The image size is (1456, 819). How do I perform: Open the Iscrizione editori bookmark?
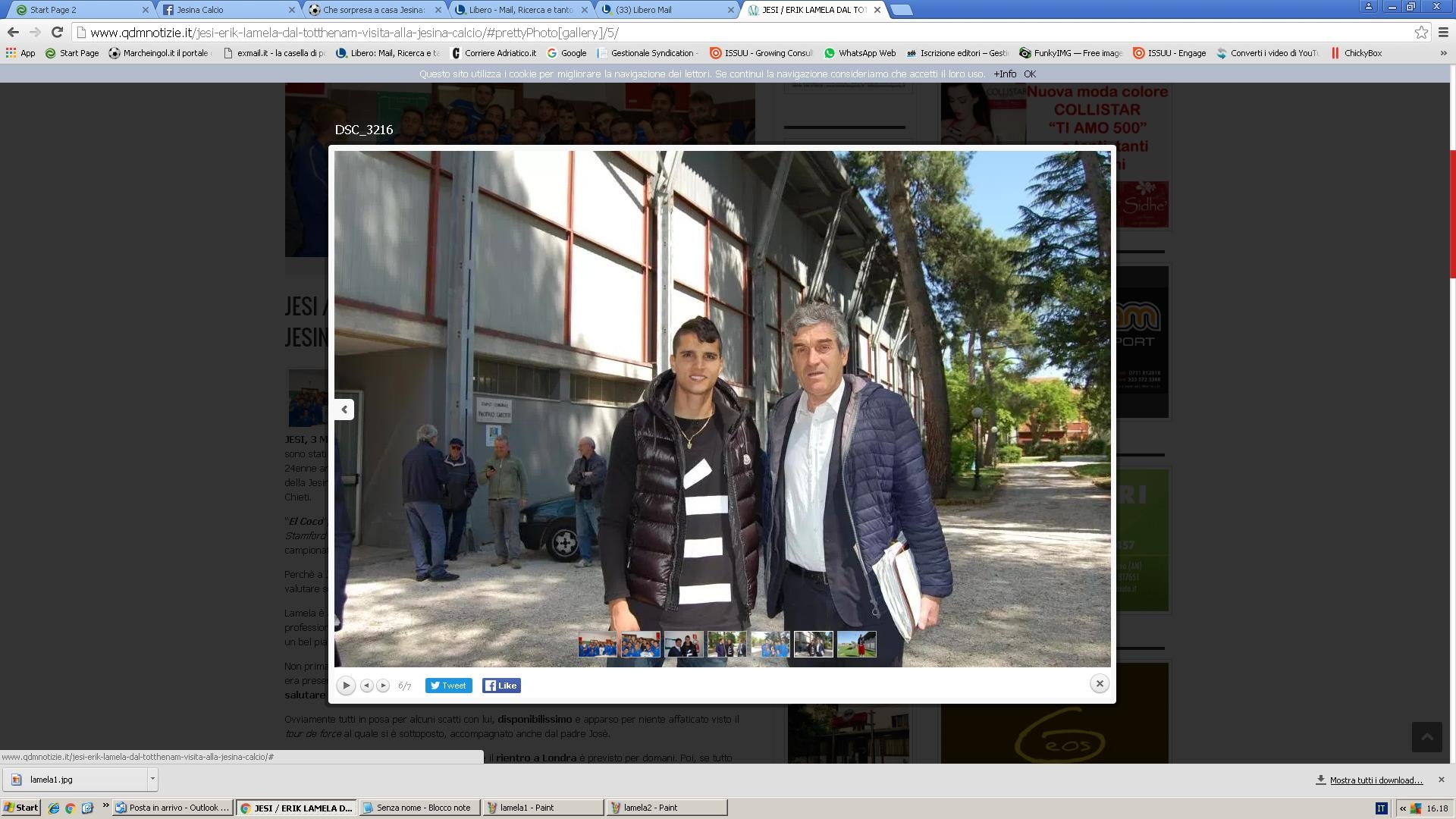click(957, 53)
